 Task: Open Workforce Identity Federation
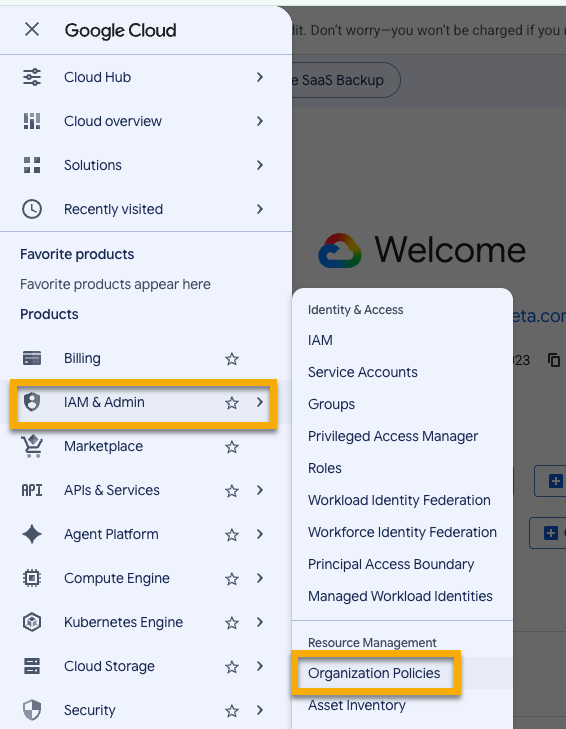tap(402, 532)
